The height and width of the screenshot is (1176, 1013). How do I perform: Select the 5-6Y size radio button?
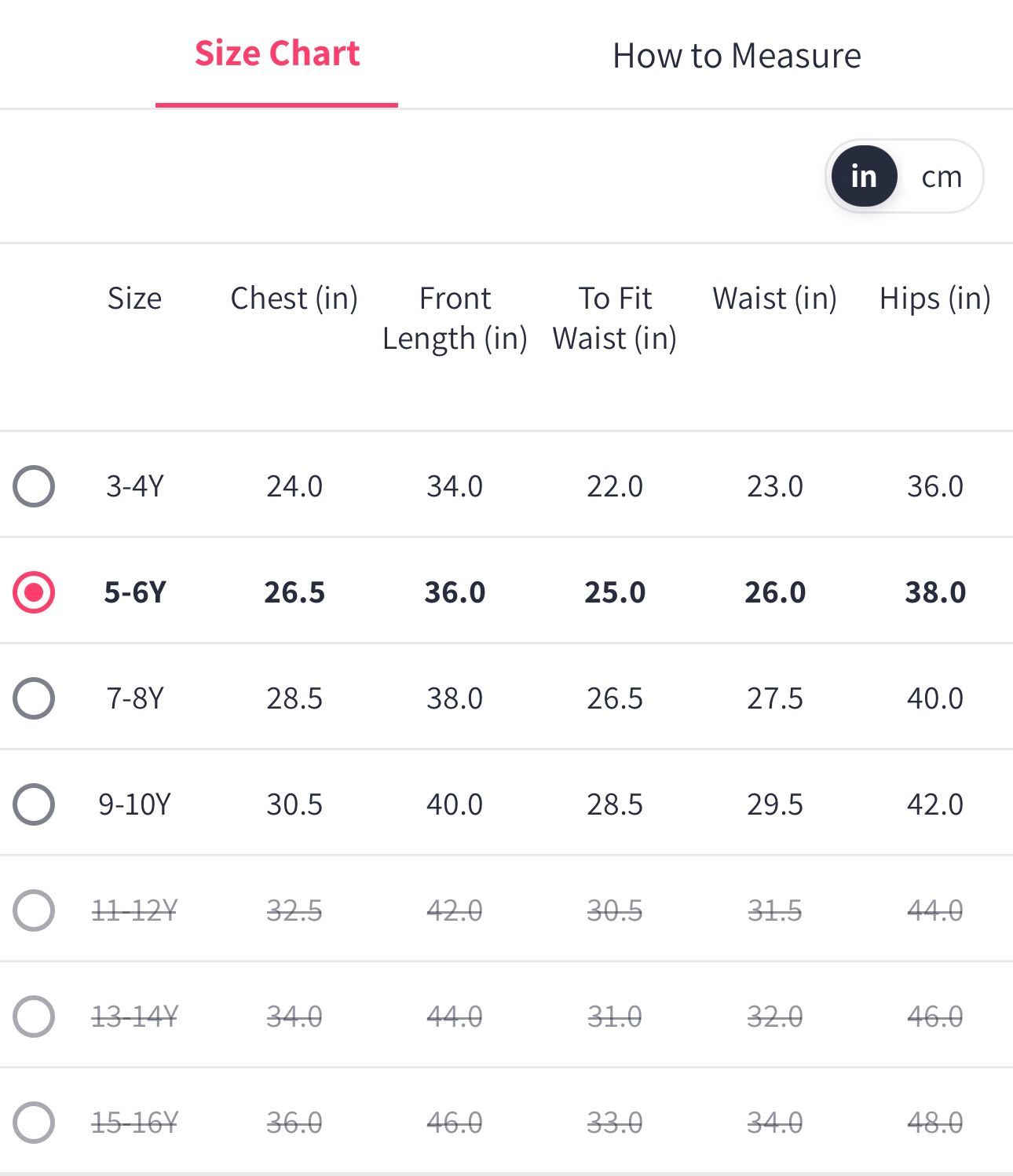(x=34, y=592)
